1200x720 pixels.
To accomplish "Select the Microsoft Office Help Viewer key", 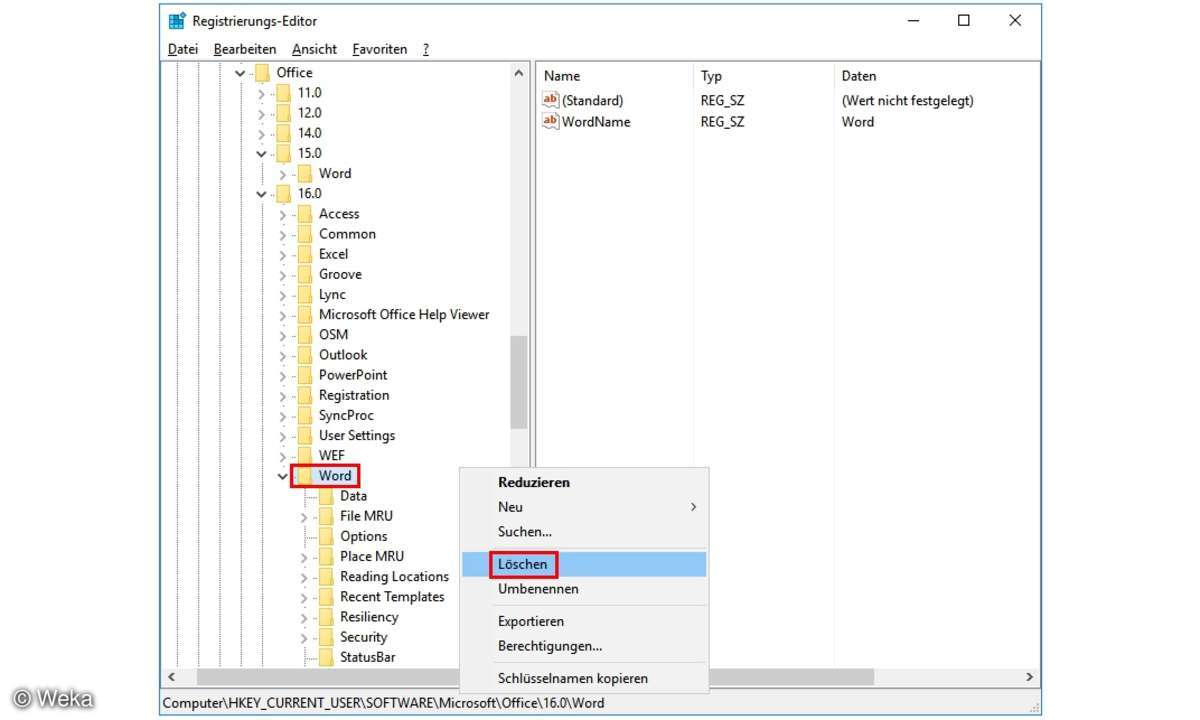I will pyautogui.click(x=404, y=314).
